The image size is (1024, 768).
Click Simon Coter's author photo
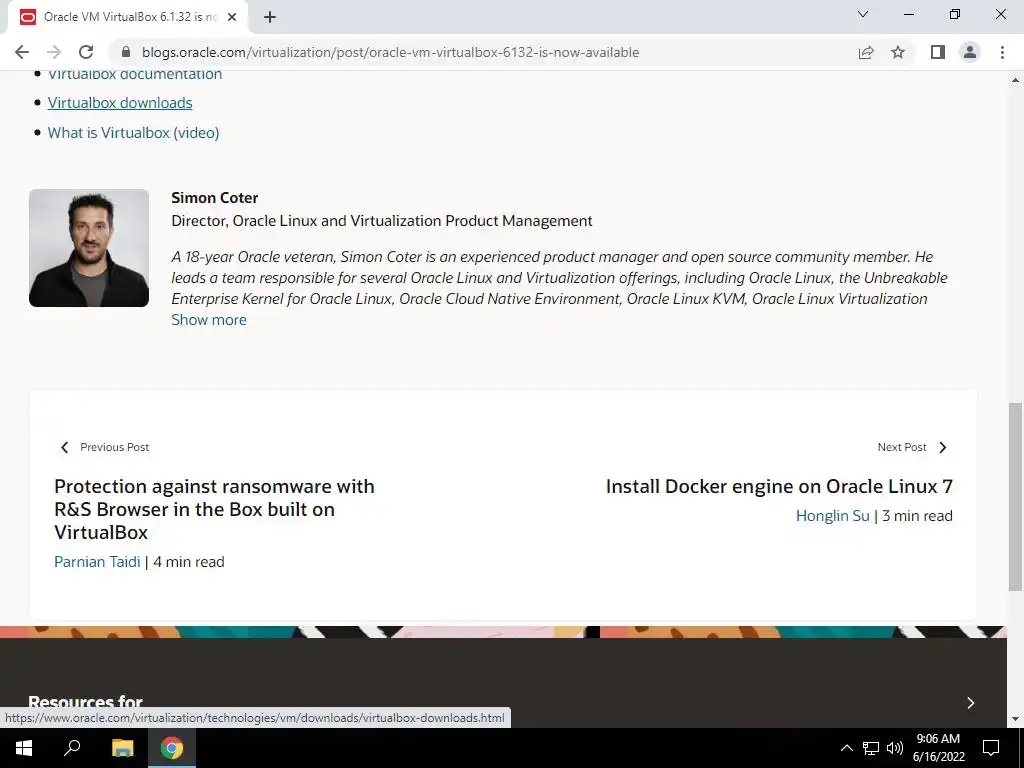89,248
